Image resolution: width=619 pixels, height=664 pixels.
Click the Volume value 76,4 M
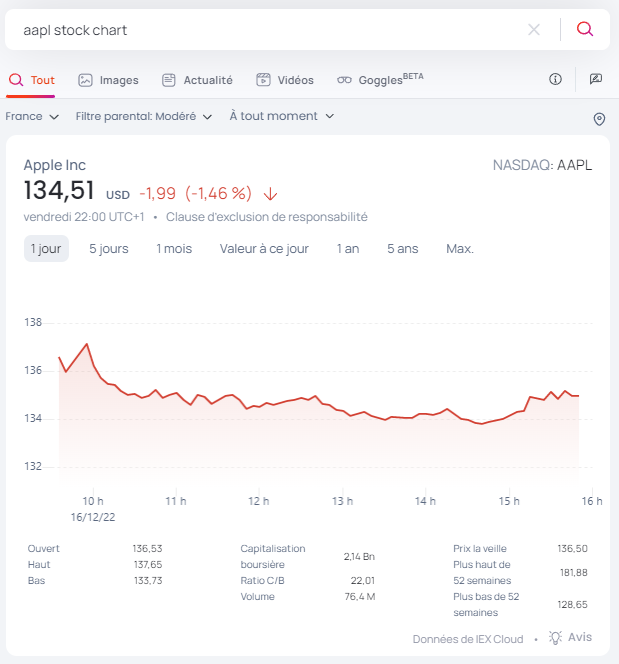pyautogui.click(x=360, y=597)
